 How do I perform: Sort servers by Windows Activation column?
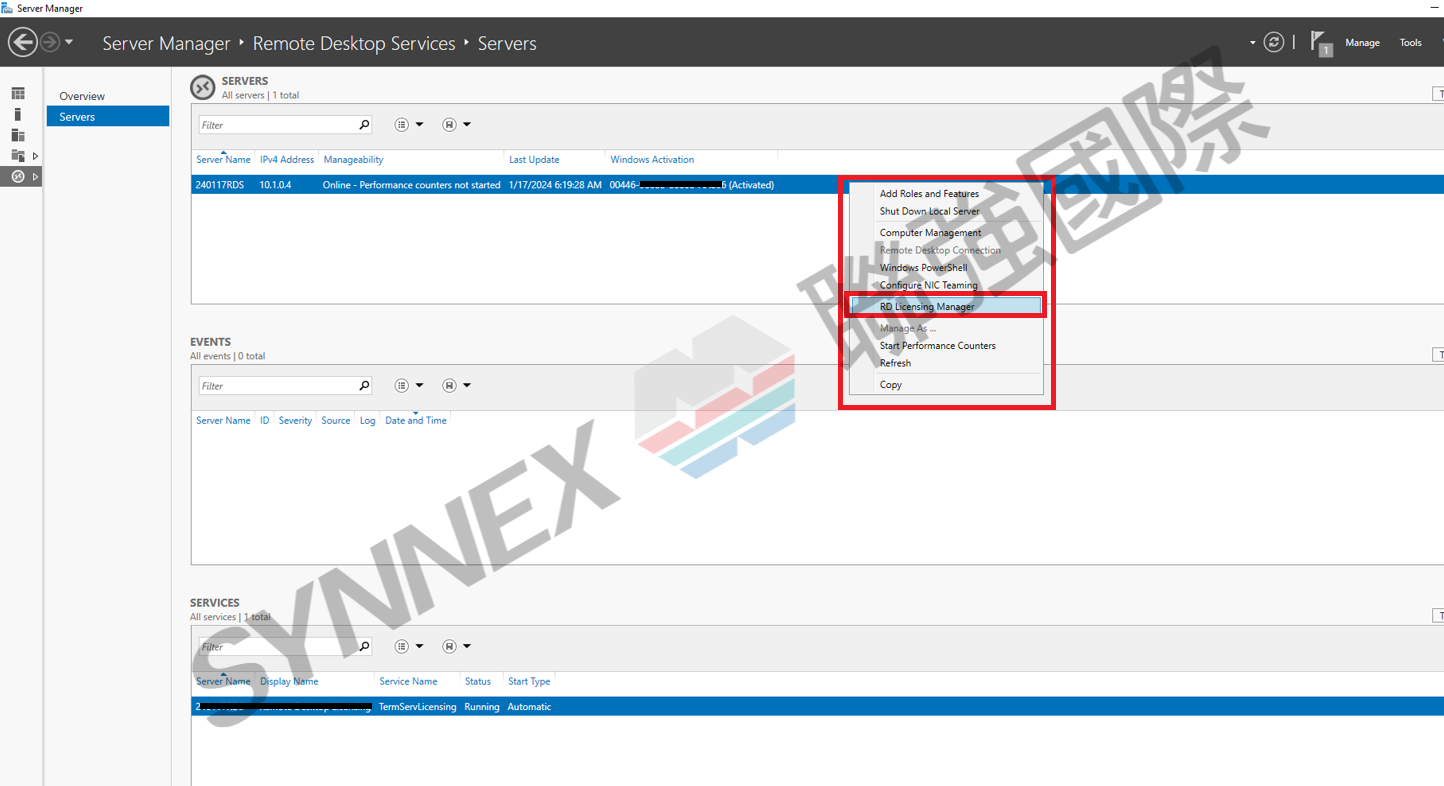point(652,160)
